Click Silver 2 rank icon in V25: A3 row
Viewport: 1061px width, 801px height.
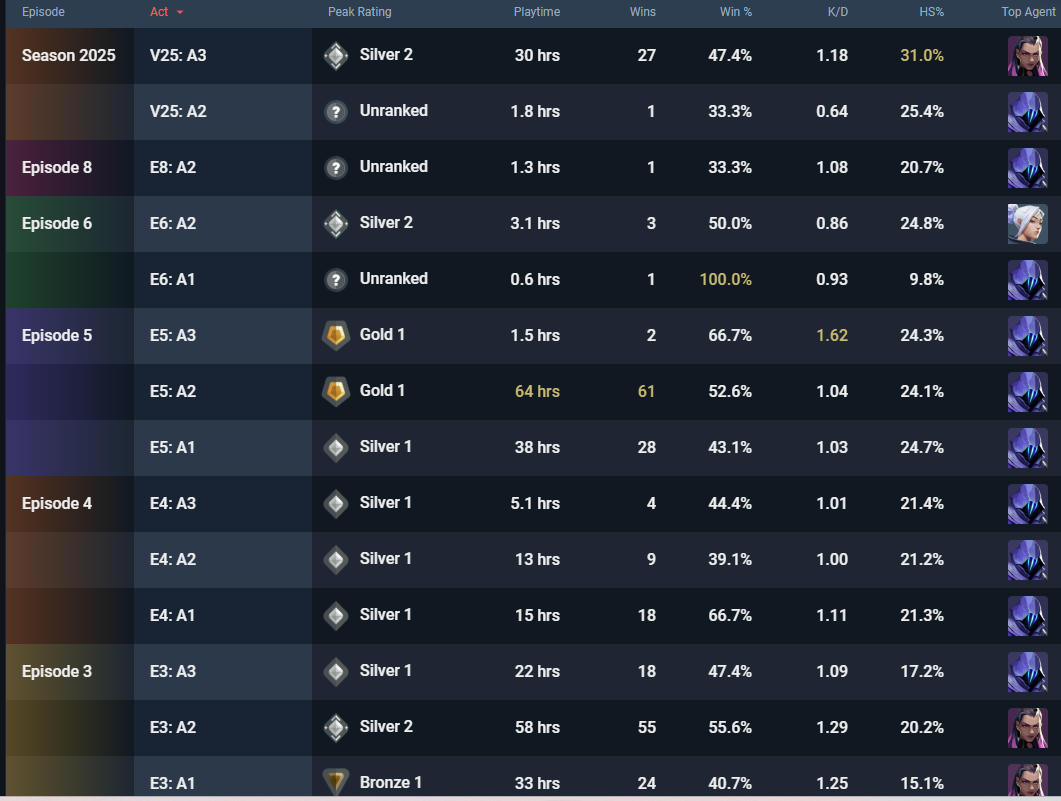[x=336, y=56]
